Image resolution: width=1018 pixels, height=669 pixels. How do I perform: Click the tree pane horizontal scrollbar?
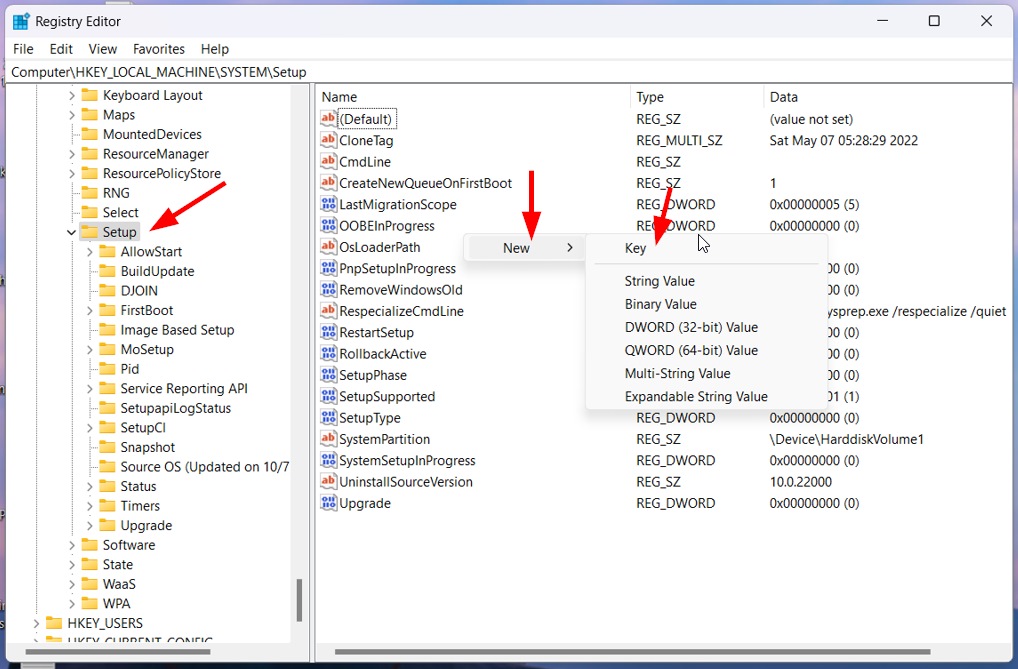pos(118,651)
